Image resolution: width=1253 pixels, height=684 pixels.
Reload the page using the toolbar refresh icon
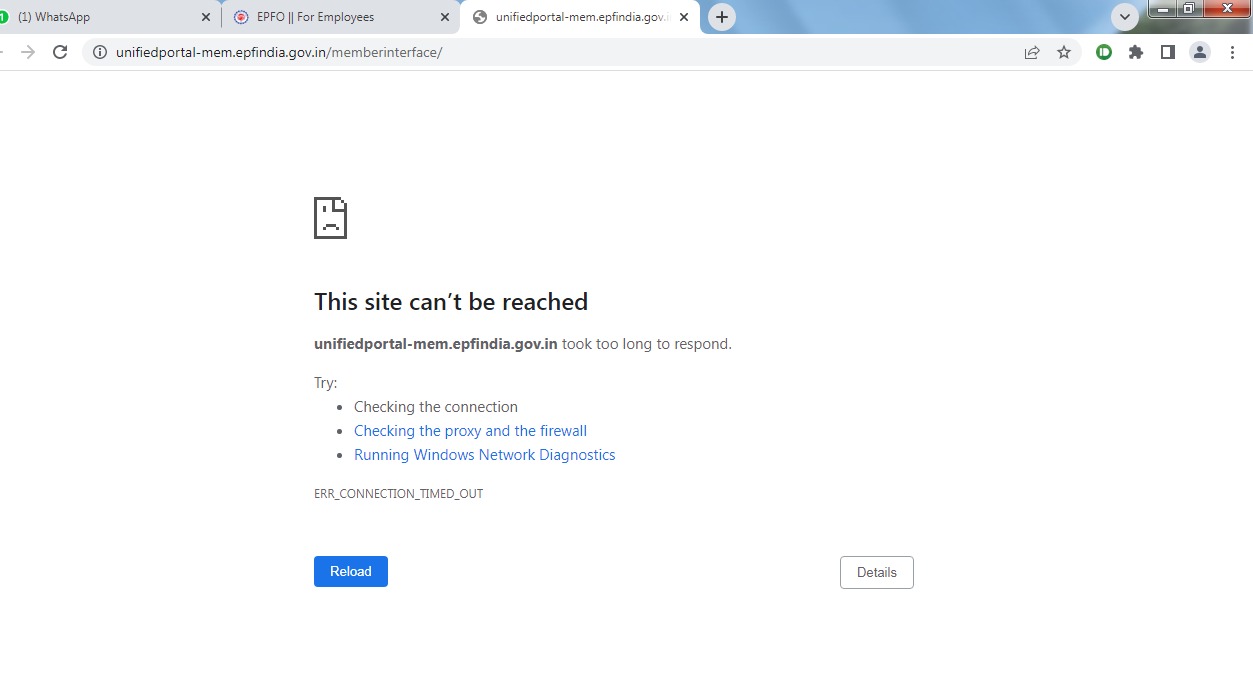(60, 52)
